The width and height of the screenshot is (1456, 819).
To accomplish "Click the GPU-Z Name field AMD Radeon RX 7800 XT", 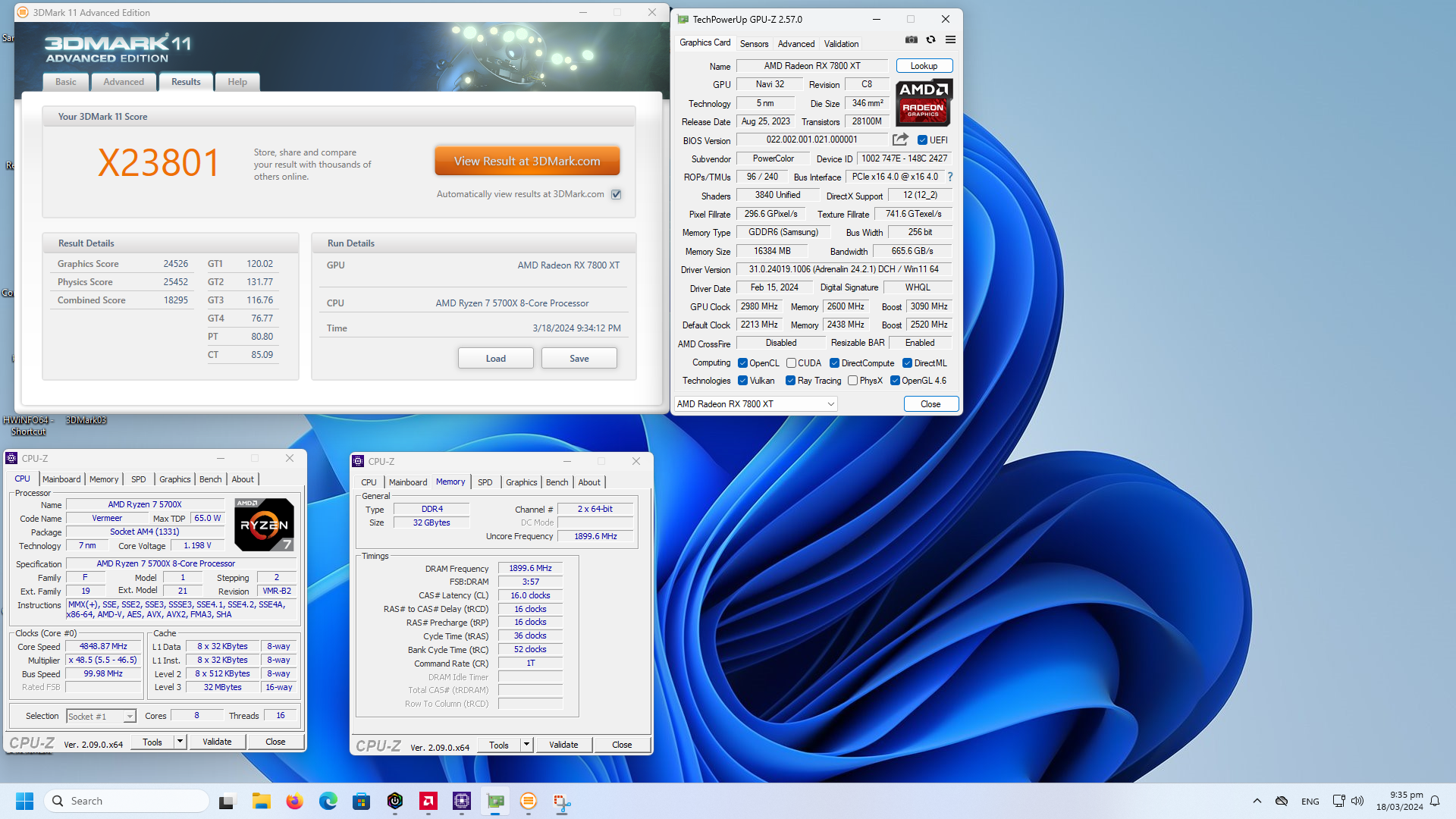I will pos(812,66).
